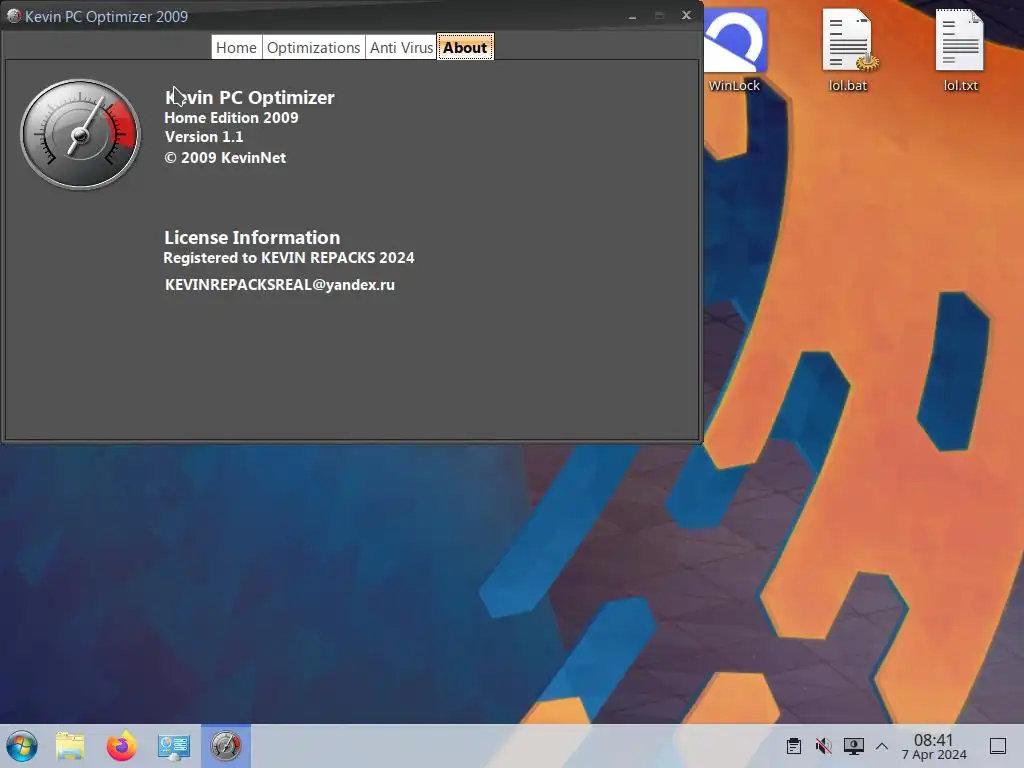
Task: Click the show desktop button
Action: [x=998, y=746]
